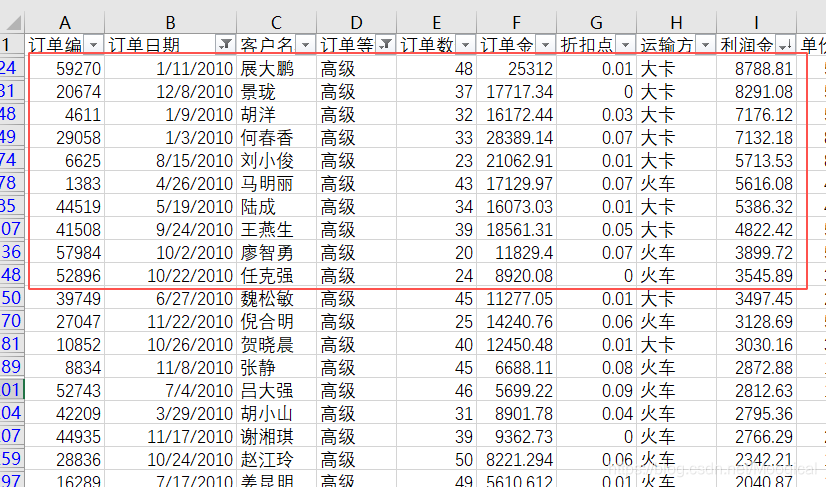This screenshot has height=487, width=826.
Task: Select customer name 王燕生
Action: pyautogui.click(x=267, y=230)
